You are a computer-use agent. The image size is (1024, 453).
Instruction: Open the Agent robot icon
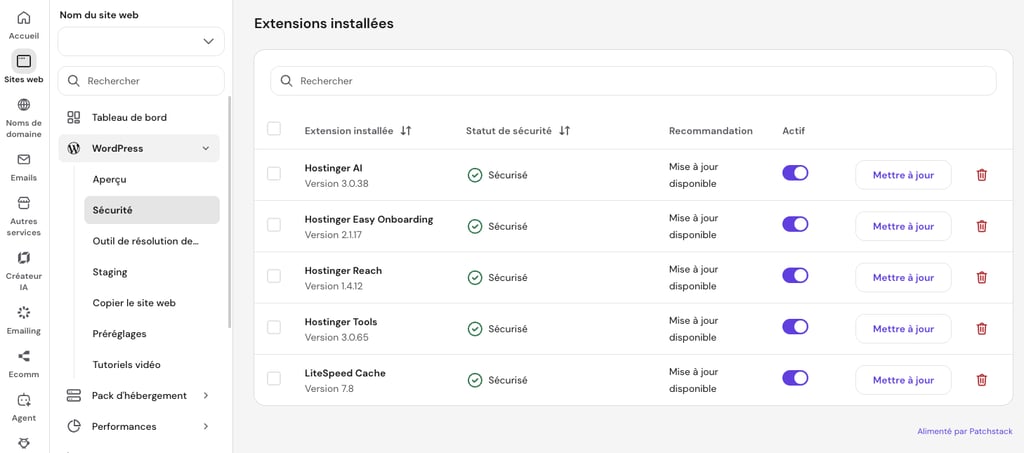pos(24,399)
